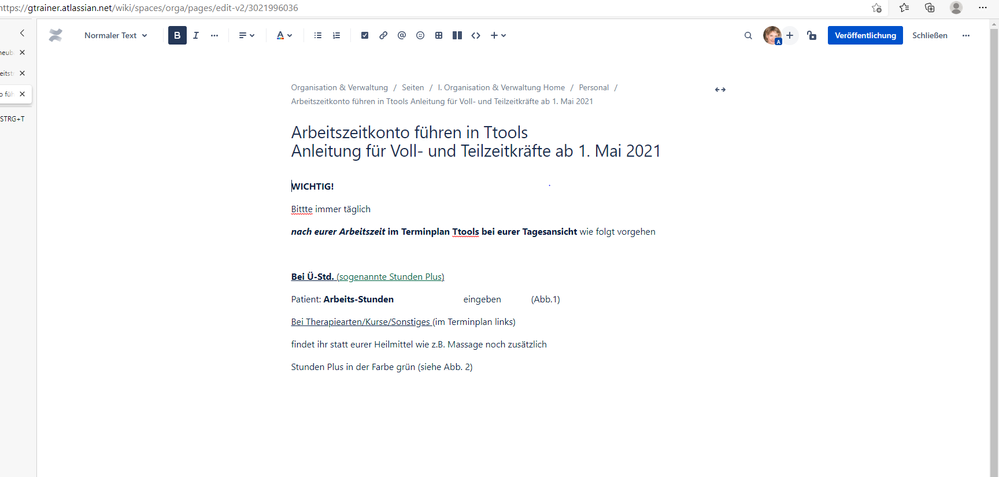
Task: Open the browser favorites list
Action: click(904, 8)
